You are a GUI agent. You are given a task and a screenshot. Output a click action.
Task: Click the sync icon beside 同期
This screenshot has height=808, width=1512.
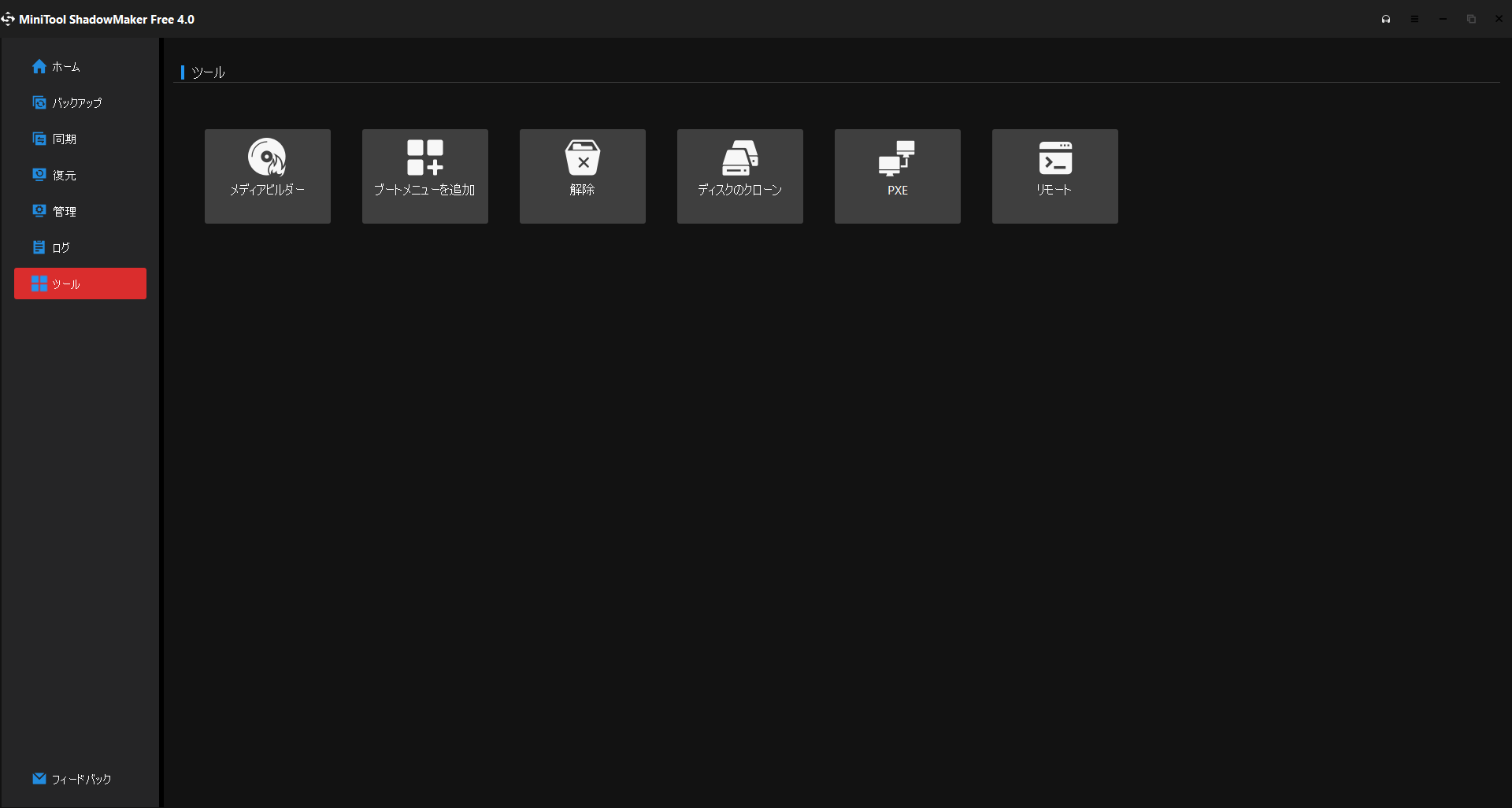pyautogui.click(x=39, y=139)
